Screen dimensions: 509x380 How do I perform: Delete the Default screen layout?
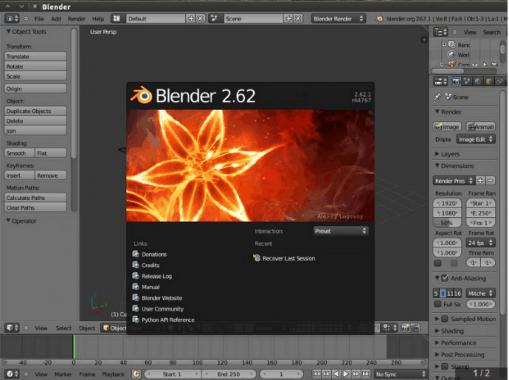200,19
